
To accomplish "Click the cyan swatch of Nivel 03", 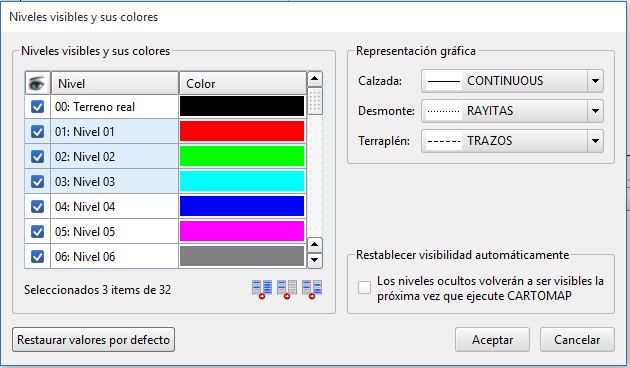I will (242, 181).
